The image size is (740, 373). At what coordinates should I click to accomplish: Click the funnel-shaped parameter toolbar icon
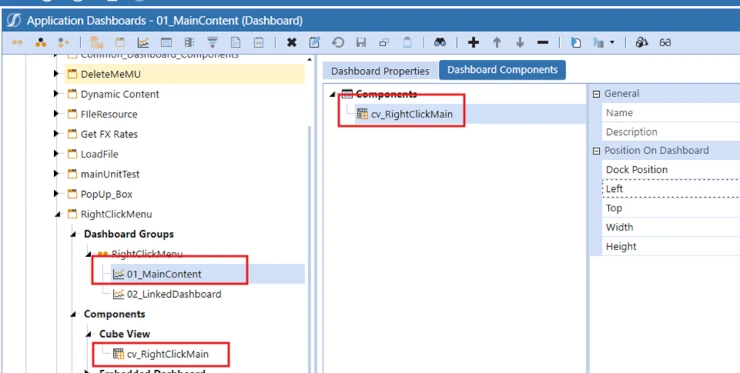213,42
